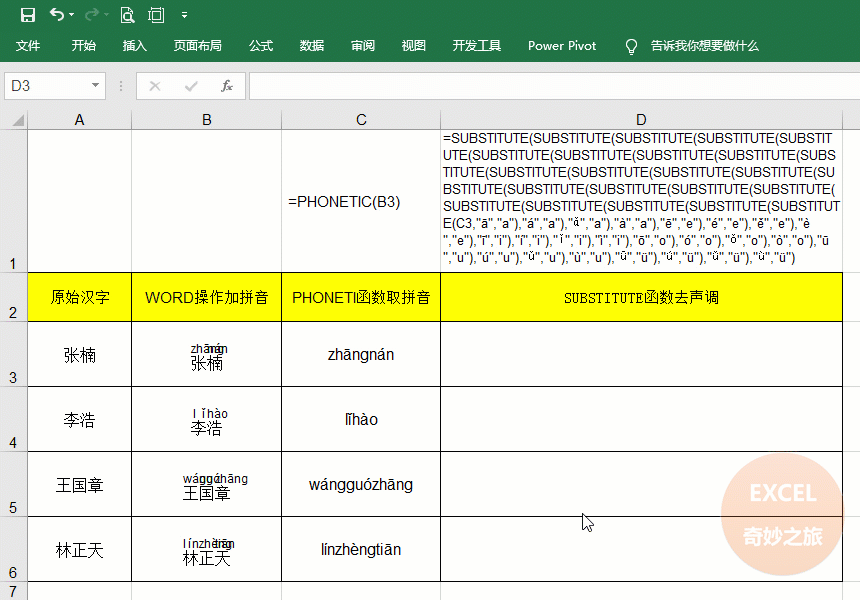Click the Undo arrow icon
Image resolution: width=860 pixels, height=600 pixels.
tap(57, 15)
